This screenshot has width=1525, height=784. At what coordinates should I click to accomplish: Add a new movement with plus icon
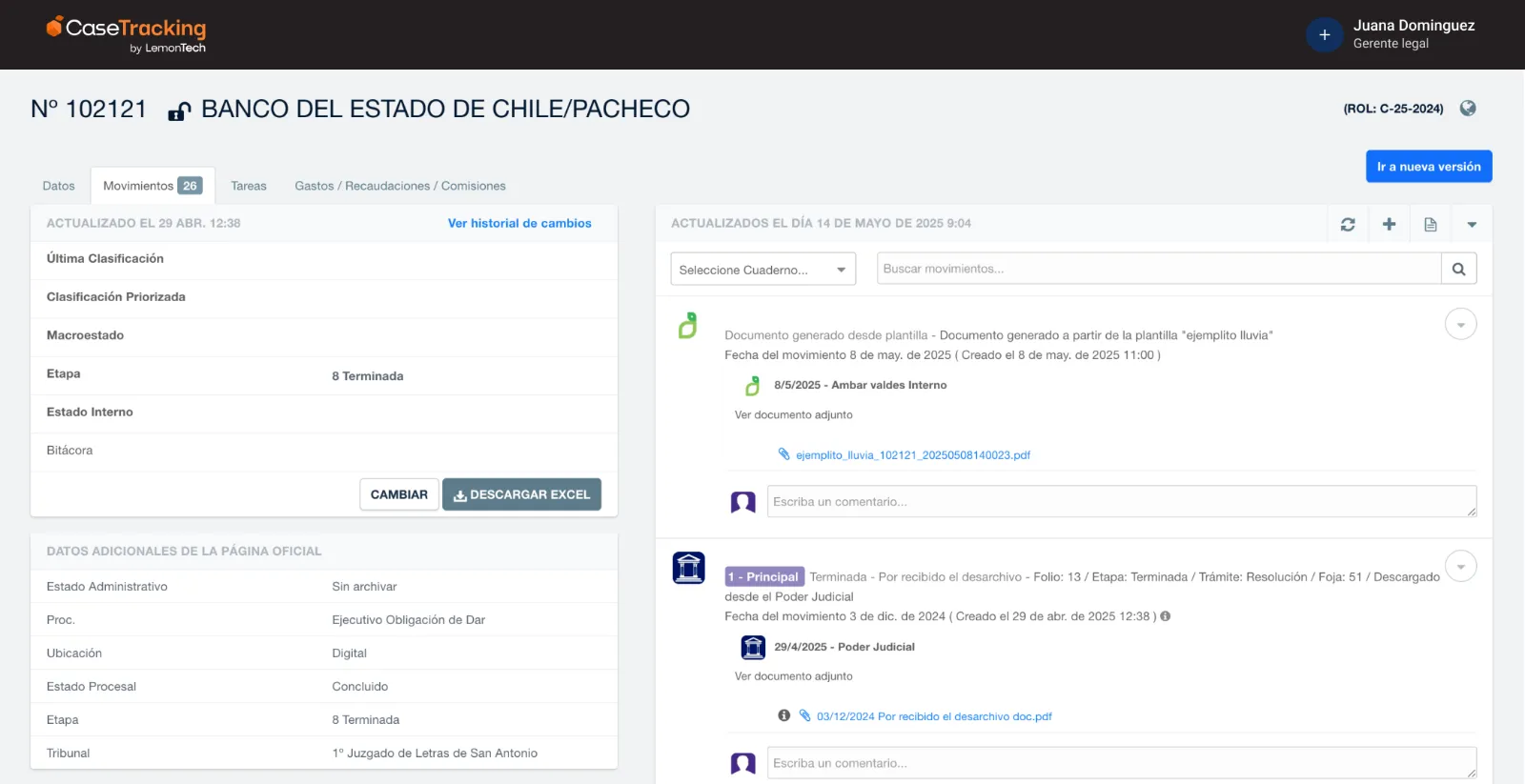click(1389, 224)
